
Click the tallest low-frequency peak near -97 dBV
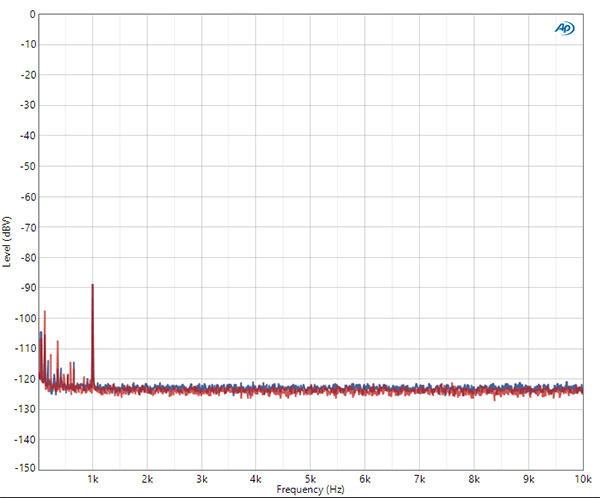pos(45,311)
